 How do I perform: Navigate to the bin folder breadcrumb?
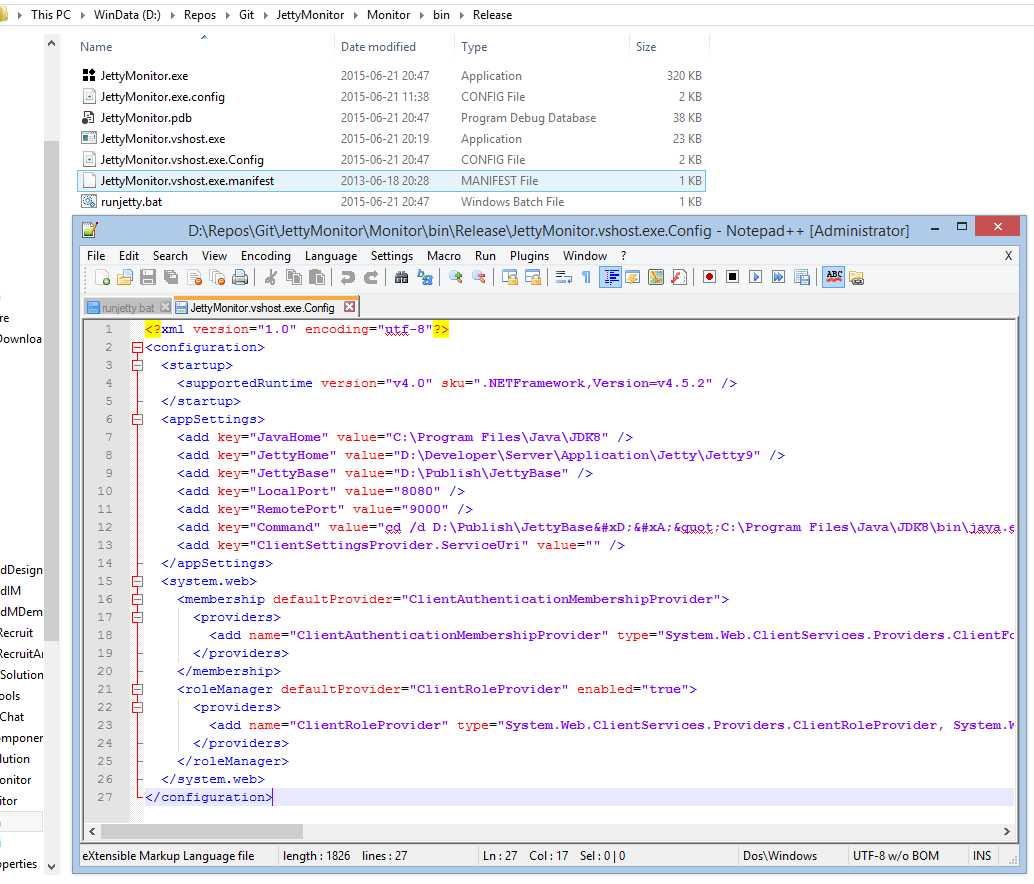point(441,15)
